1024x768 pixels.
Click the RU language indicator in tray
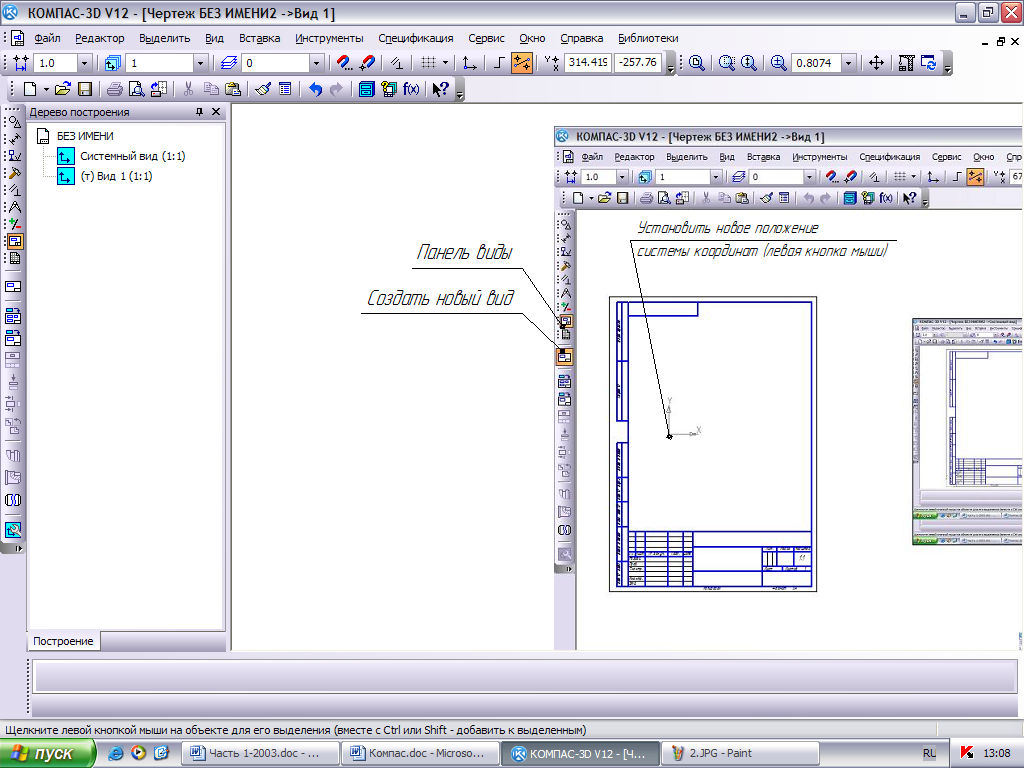(929, 753)
